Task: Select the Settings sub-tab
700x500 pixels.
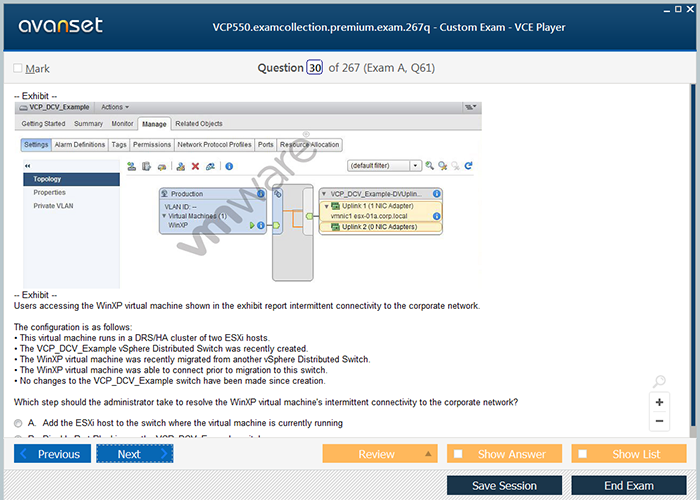Action: click(x=36, y=145)
